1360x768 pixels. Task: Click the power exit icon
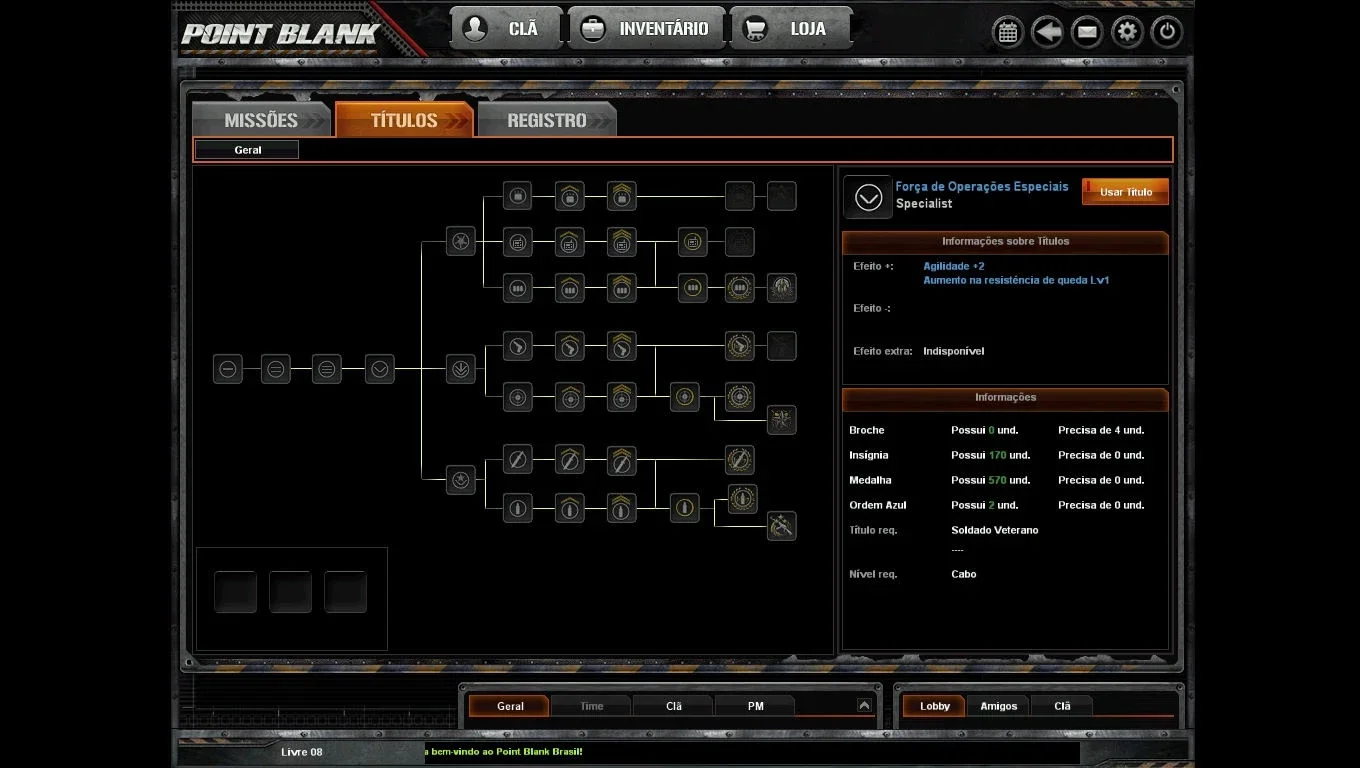(1167, 32)
